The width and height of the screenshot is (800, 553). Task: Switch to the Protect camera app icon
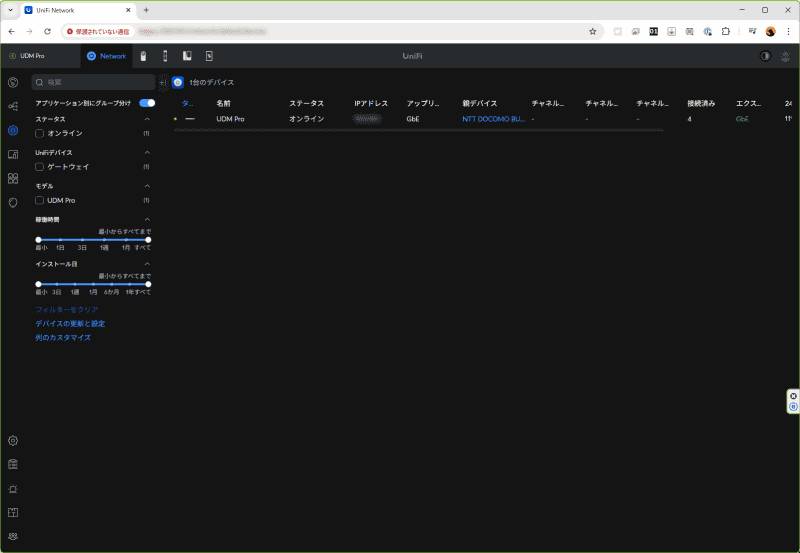pos(143,56)
